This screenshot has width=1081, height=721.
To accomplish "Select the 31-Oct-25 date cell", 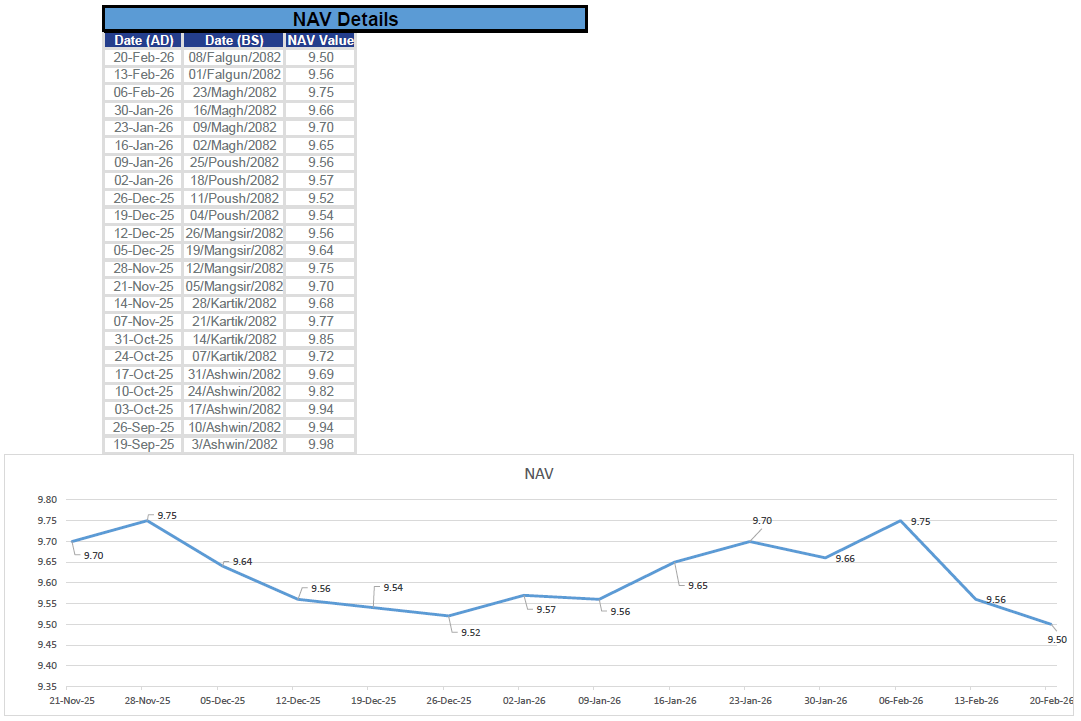I will 143,339.
